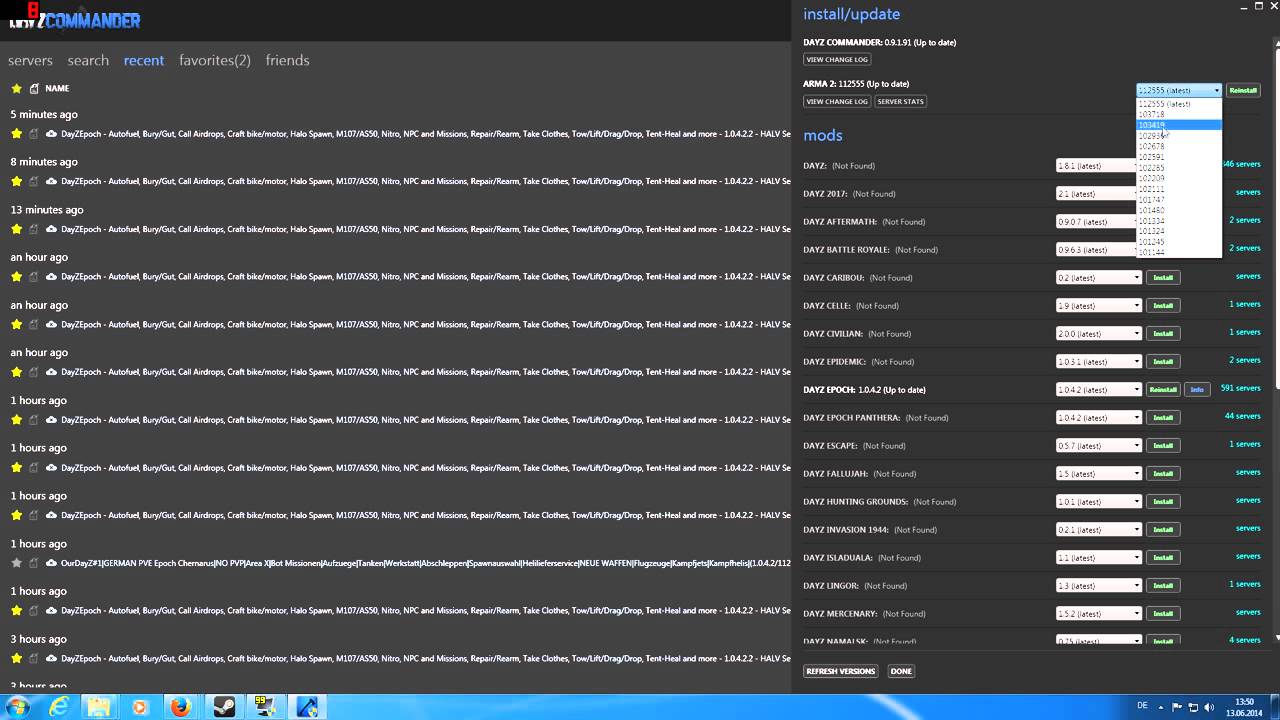Open Firefox from the taskbar

coord(180,707)
